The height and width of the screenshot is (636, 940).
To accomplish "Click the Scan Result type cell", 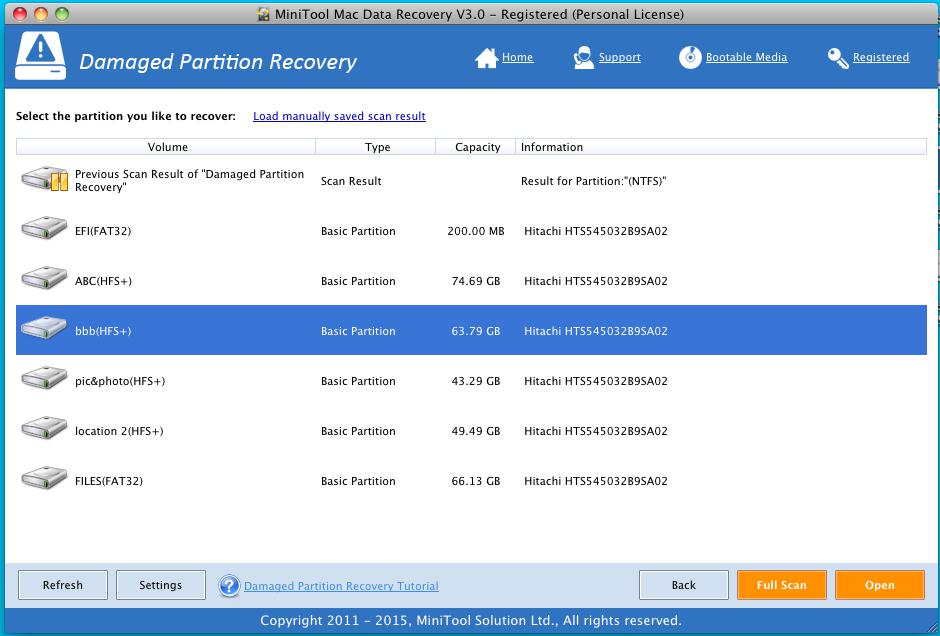I will tap(351, 181).
